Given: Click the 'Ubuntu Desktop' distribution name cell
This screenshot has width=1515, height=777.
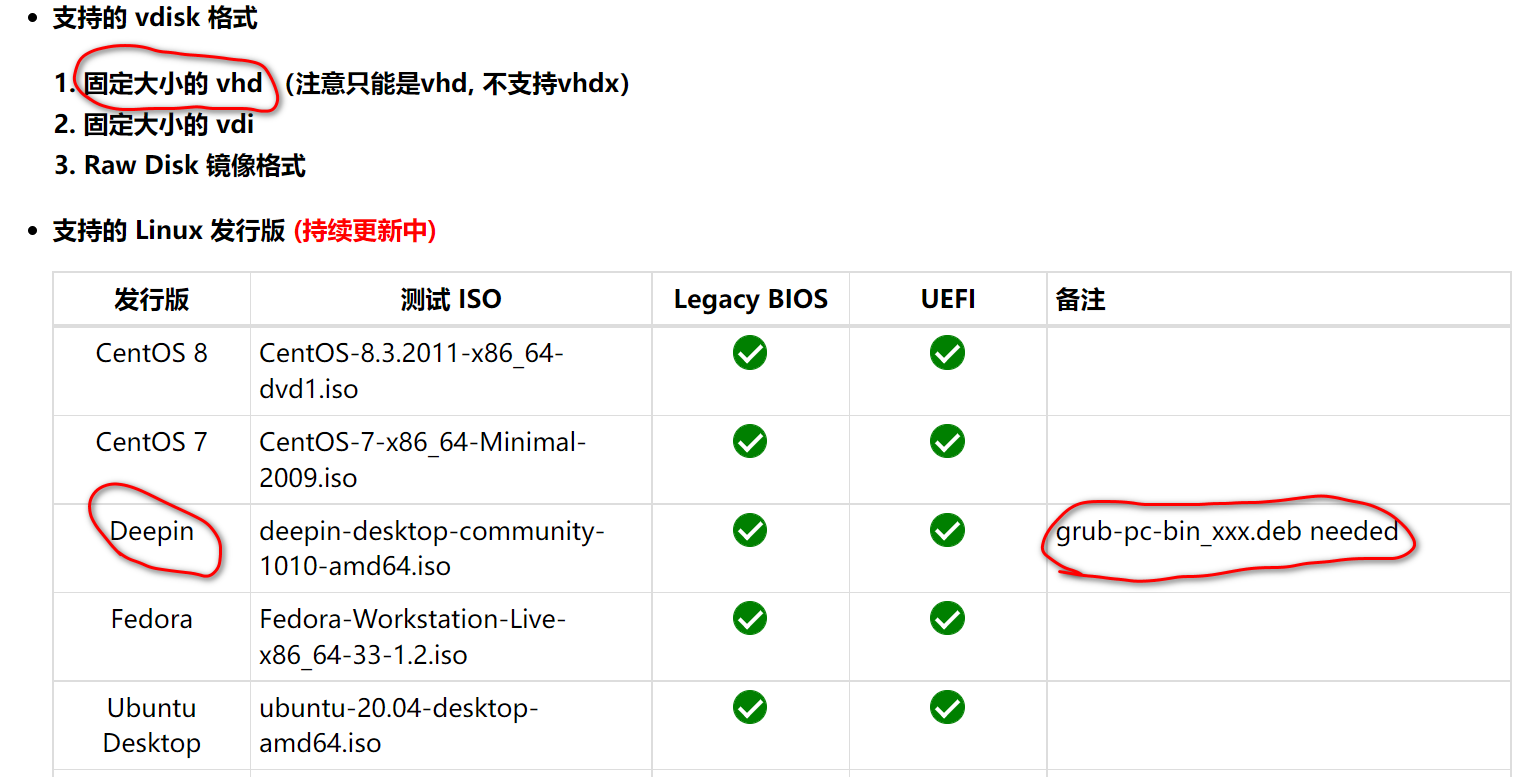Looking at the screenshot, I should click(152, 725).
